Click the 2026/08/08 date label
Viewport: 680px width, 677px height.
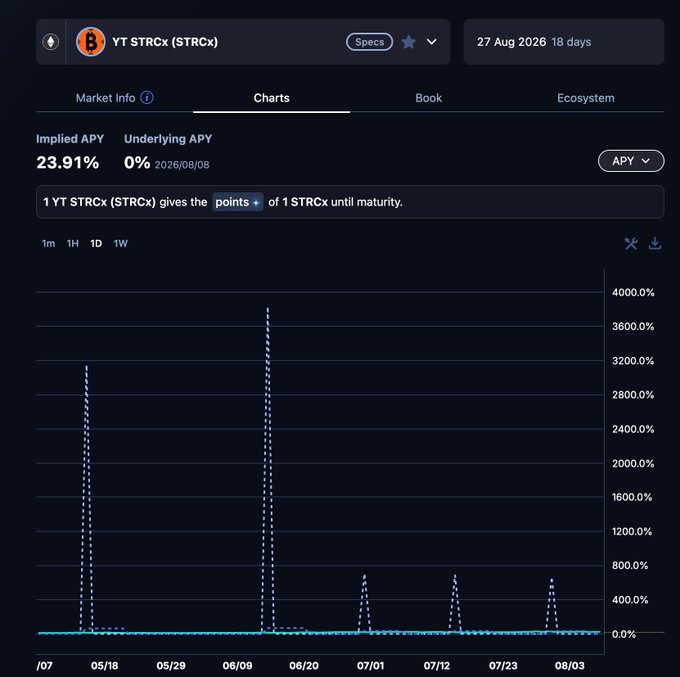[182, 165]
